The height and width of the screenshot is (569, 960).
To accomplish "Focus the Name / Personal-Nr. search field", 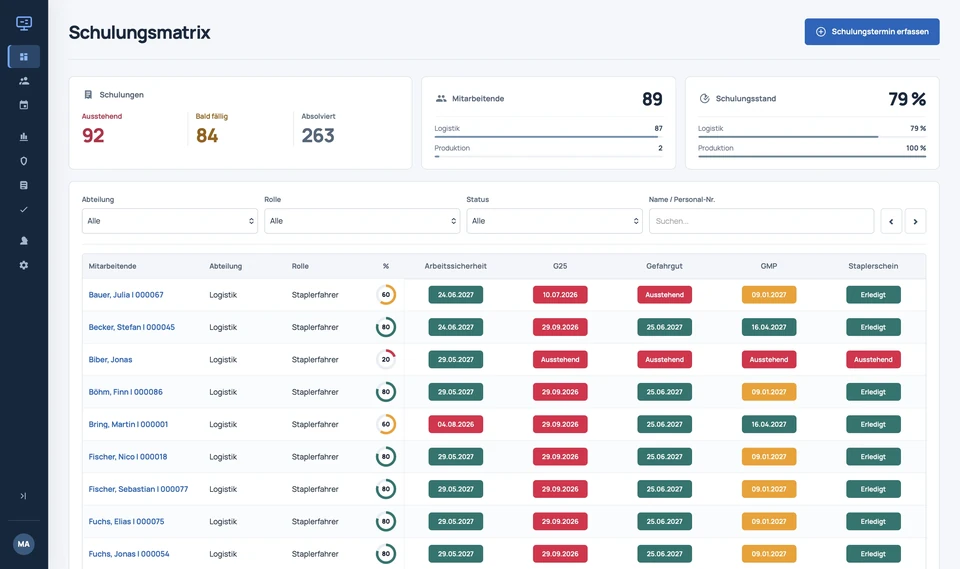I will [761, 221].
